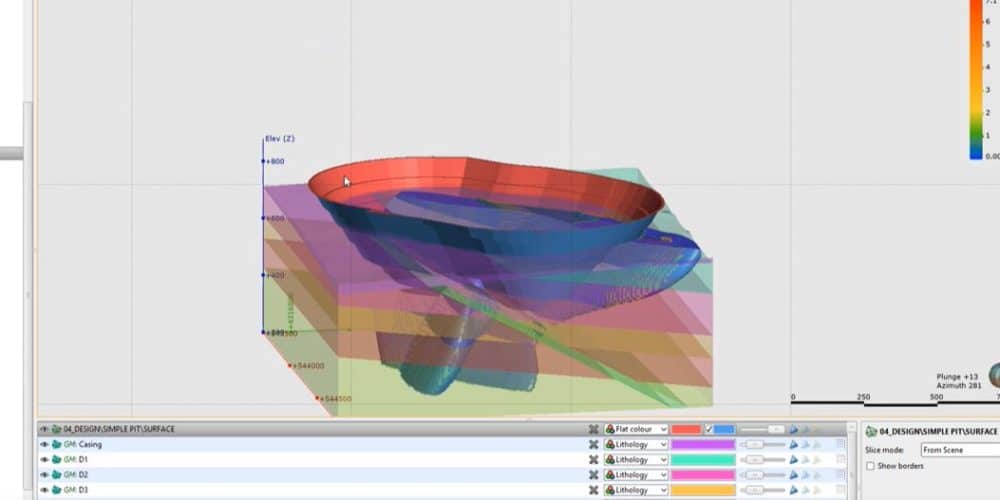Open the Flat colour display dropdown
This screenshot has height=500, width=1000.
636,429
